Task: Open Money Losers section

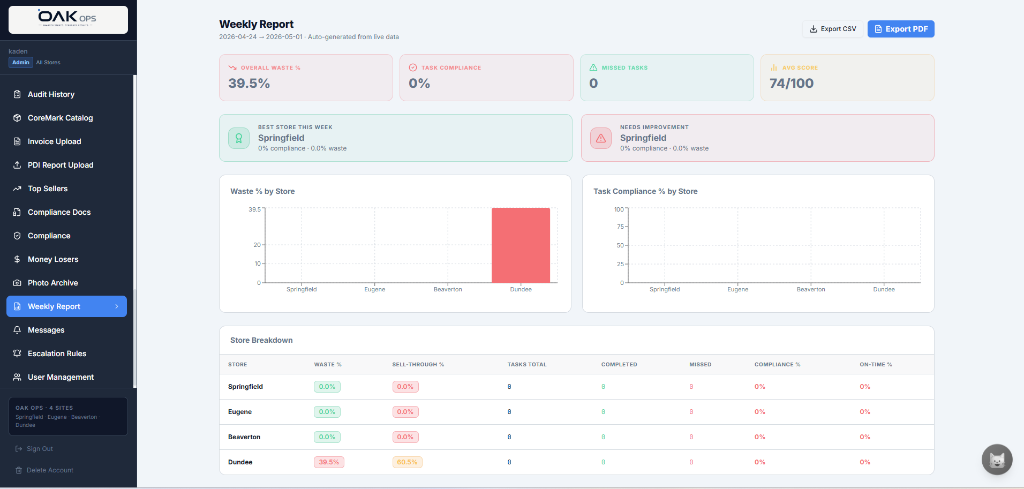Action: click(67, 259)
